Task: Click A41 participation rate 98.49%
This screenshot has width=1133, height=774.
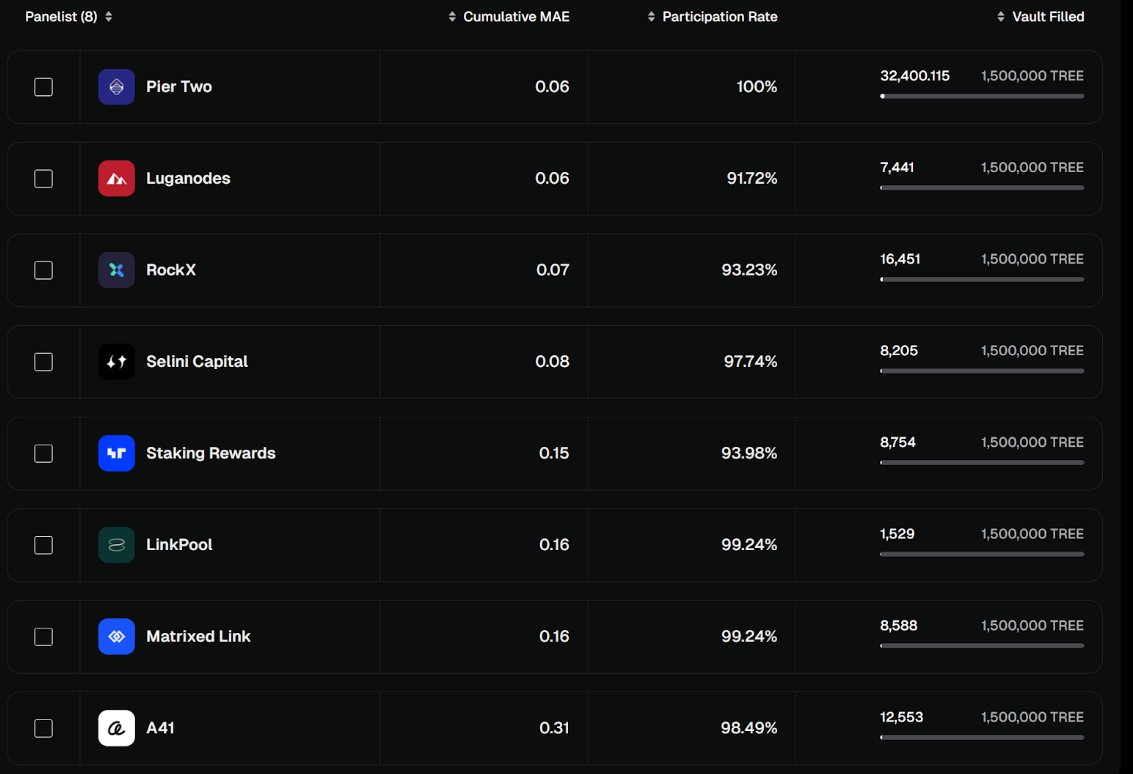Action: 749,728
